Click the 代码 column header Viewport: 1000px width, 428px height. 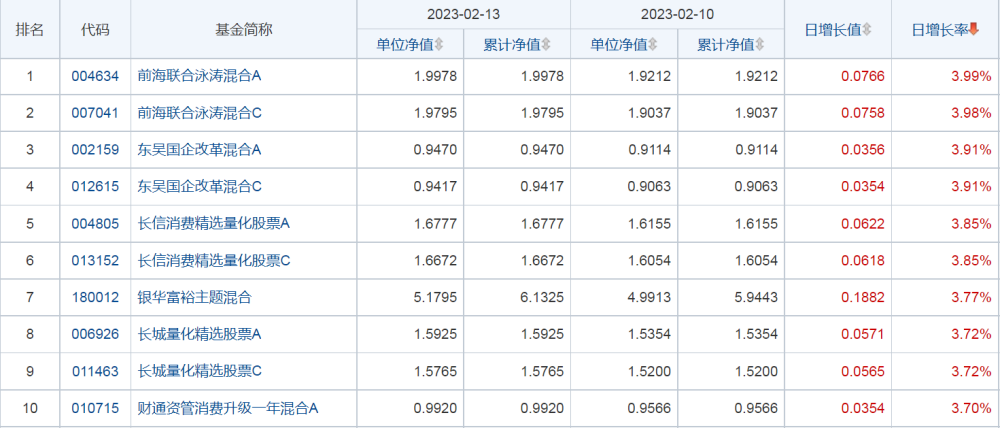96,30
